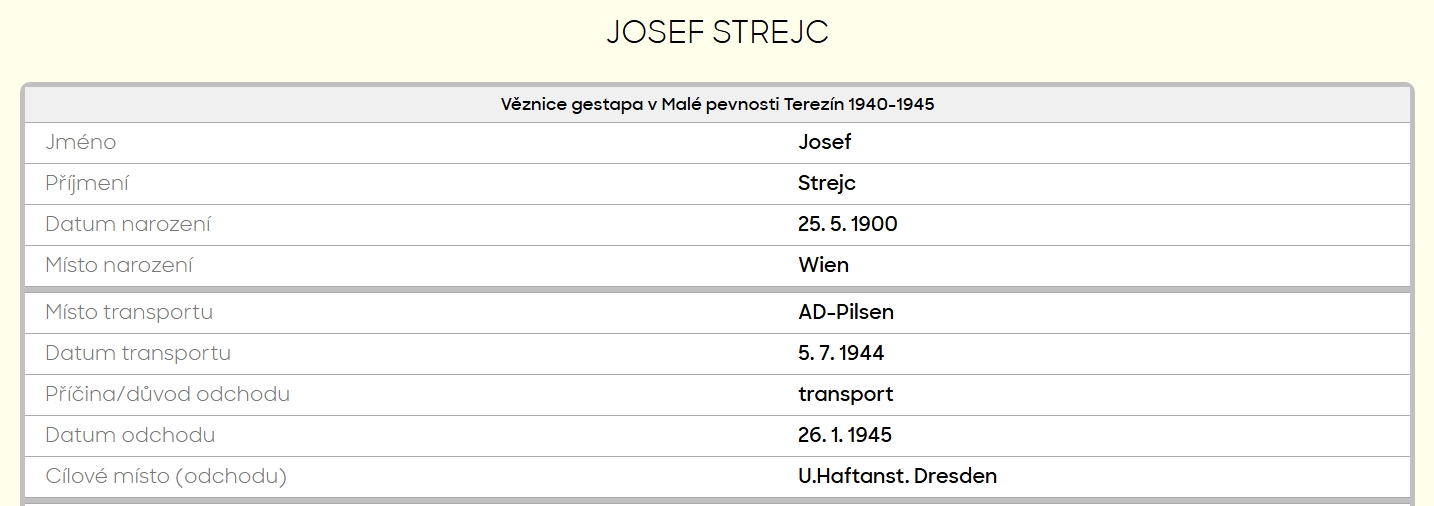Click the Datum odchodu label
Screen dimensions: 1434x506
tap(130, 435)
